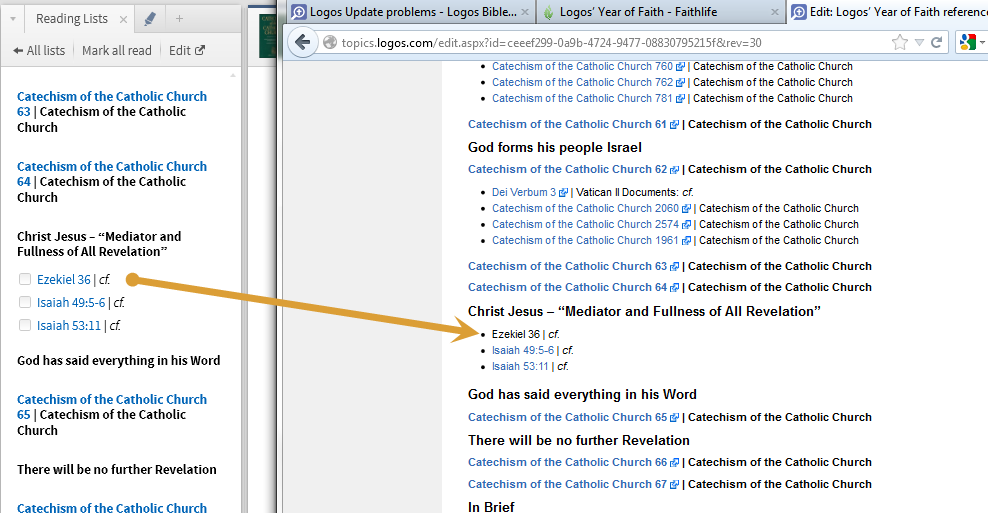Image resolution: width=988 pixels, height=513 pixels.
Task: Click 'God has said everything' heading in browser
Action: click(x=582, y=395)
